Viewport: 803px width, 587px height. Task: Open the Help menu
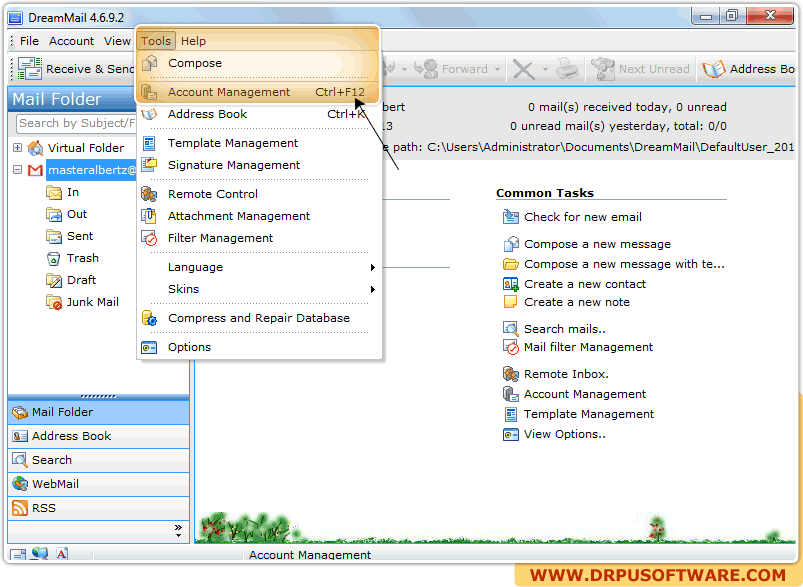coord(193,41)
